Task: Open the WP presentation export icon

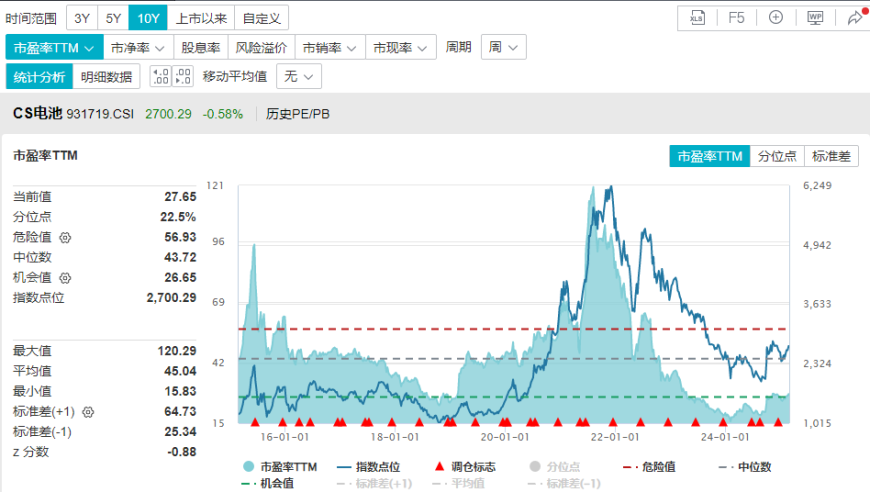Action: (x=815, y=18)
